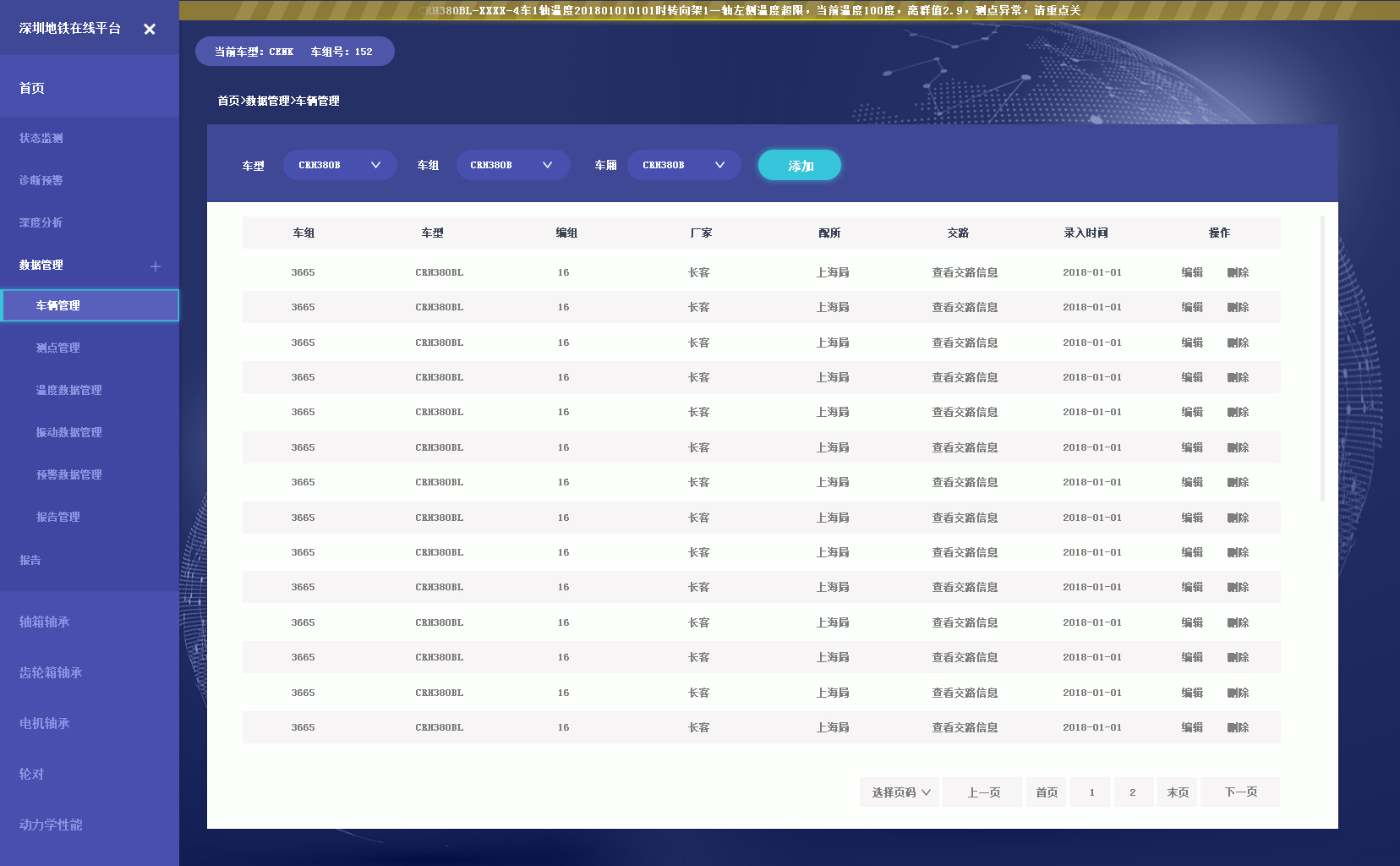
Task: Select 齿轮箱轴承 in the sidebar
Action: click(x=51, y=672)
